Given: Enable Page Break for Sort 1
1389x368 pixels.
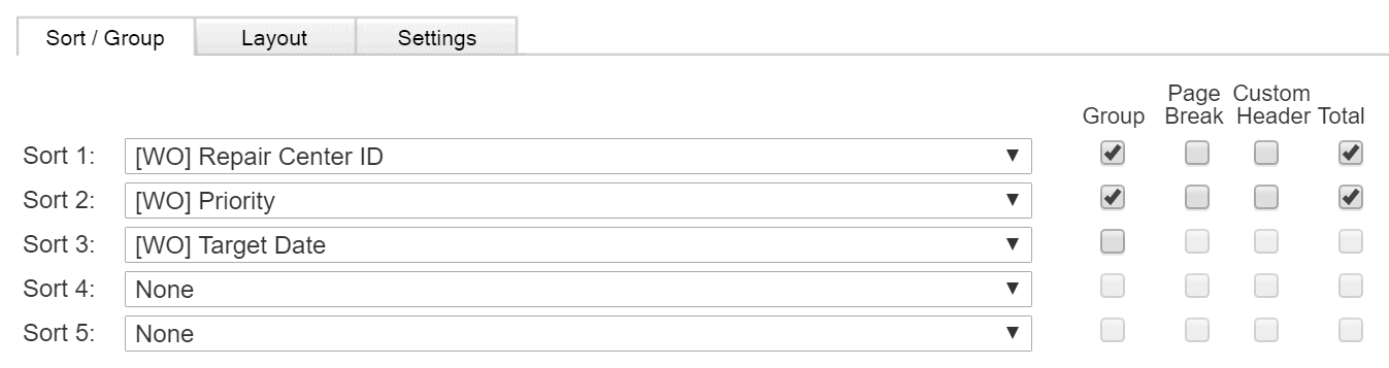Looking at the screenshot, I should click(1195, 153).
